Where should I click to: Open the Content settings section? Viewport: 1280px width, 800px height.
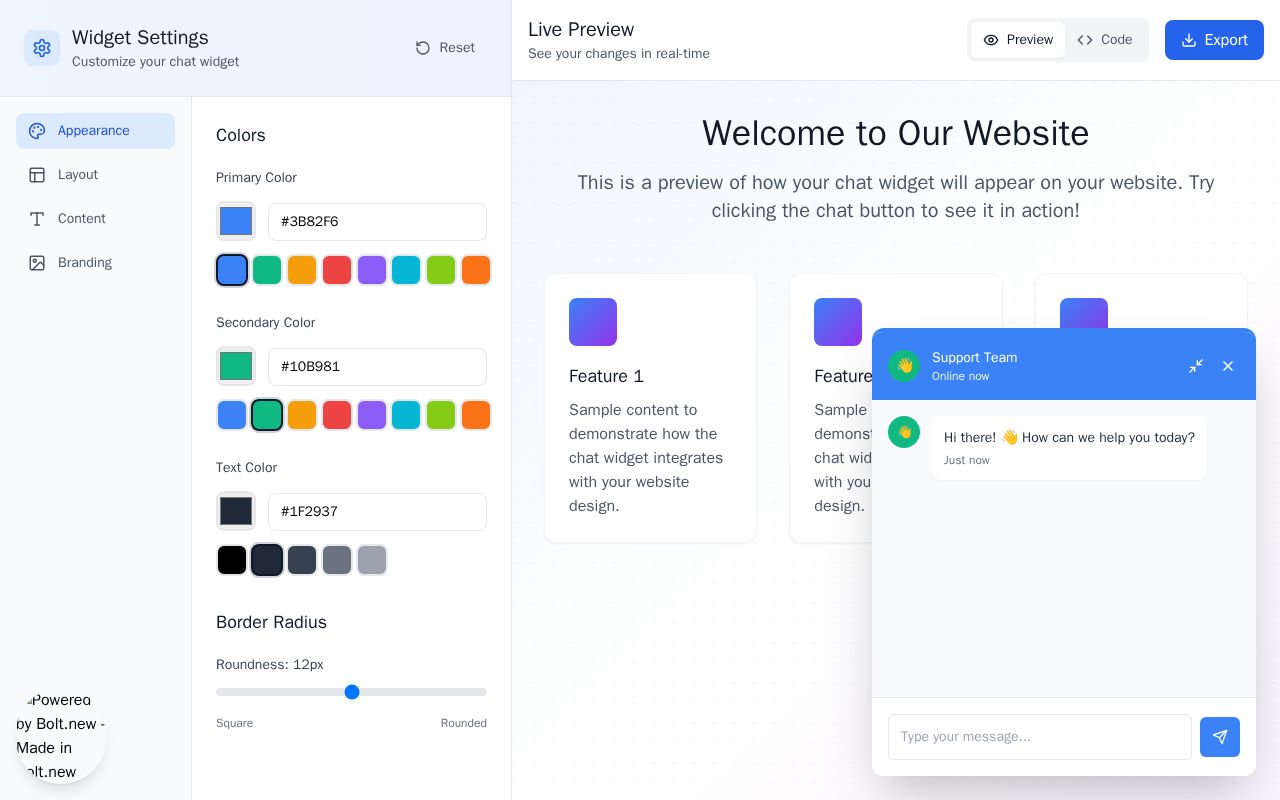95,219
